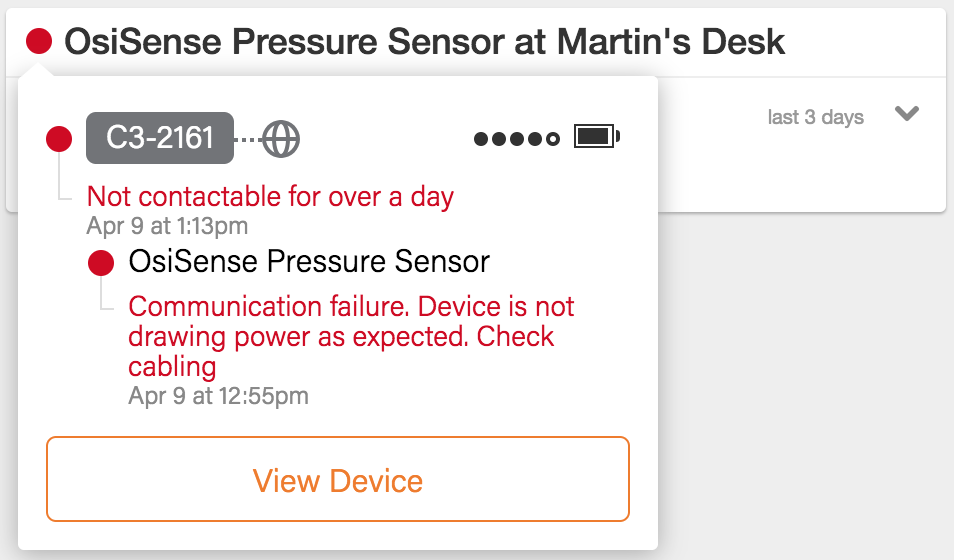Click red dot beside popup's OsiSense Pressure Sensor
Screen dimensions: 954x560
click(x=101, y=263)
